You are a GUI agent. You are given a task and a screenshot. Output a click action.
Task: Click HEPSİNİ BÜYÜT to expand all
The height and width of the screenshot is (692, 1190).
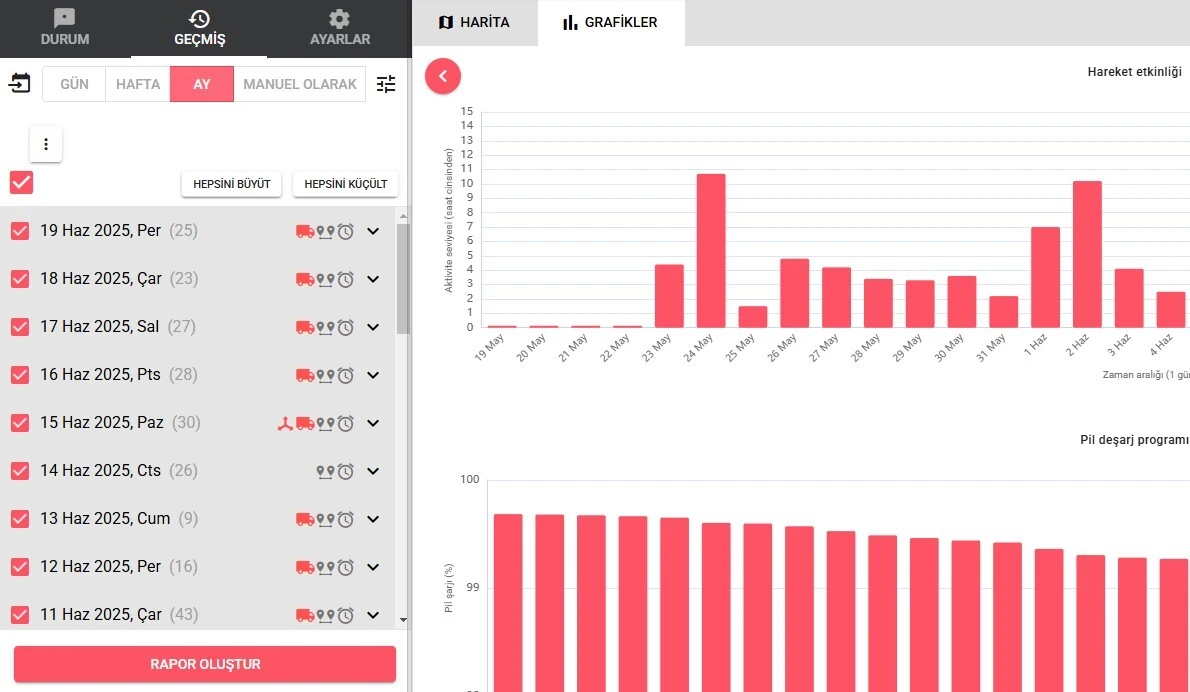231,184
